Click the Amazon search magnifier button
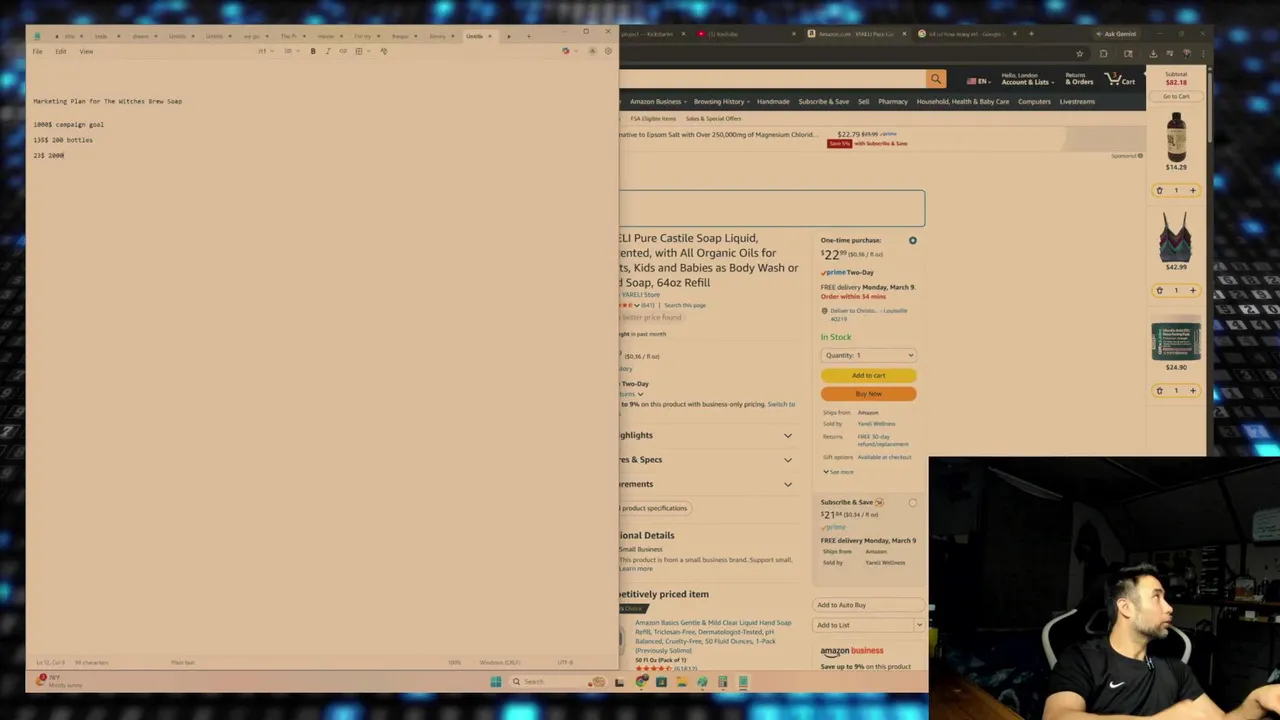Image resolution: width=1280 pixels, height=720 pixels. [x=936, y=79]
